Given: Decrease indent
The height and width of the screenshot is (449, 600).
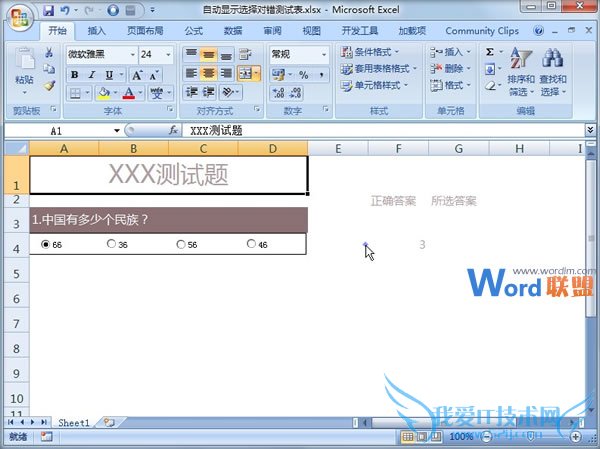Looking at the screenshot, I should pos(191,92).
